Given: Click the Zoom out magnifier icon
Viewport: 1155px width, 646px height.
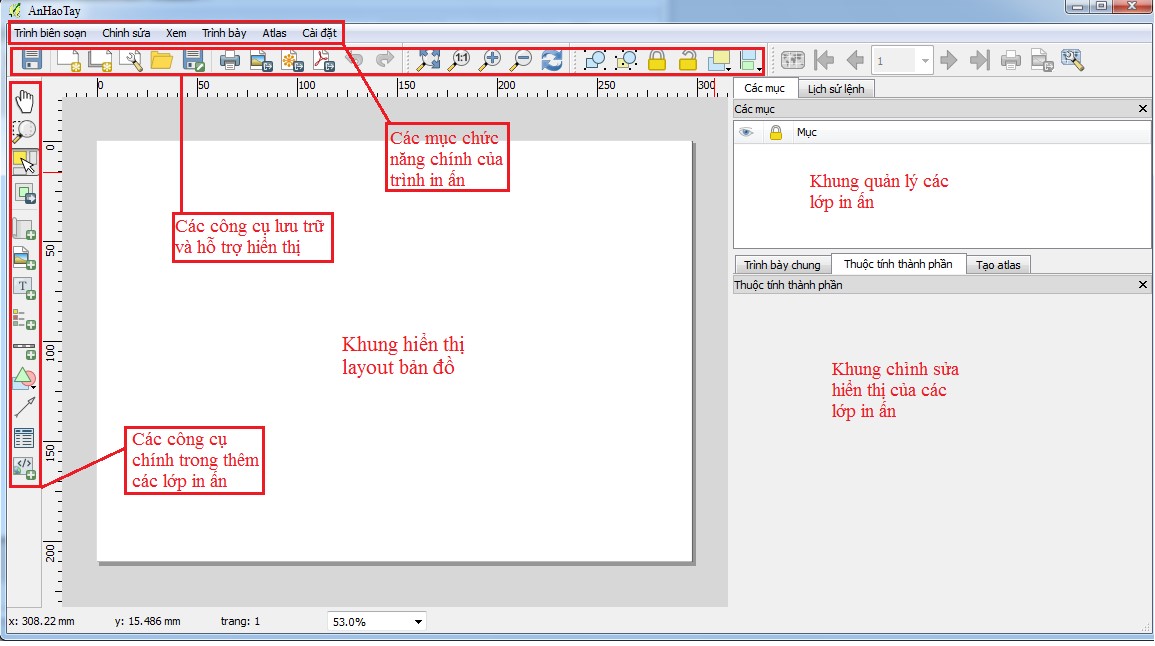Looking at the screenshot, I should (x=521, y=60).
